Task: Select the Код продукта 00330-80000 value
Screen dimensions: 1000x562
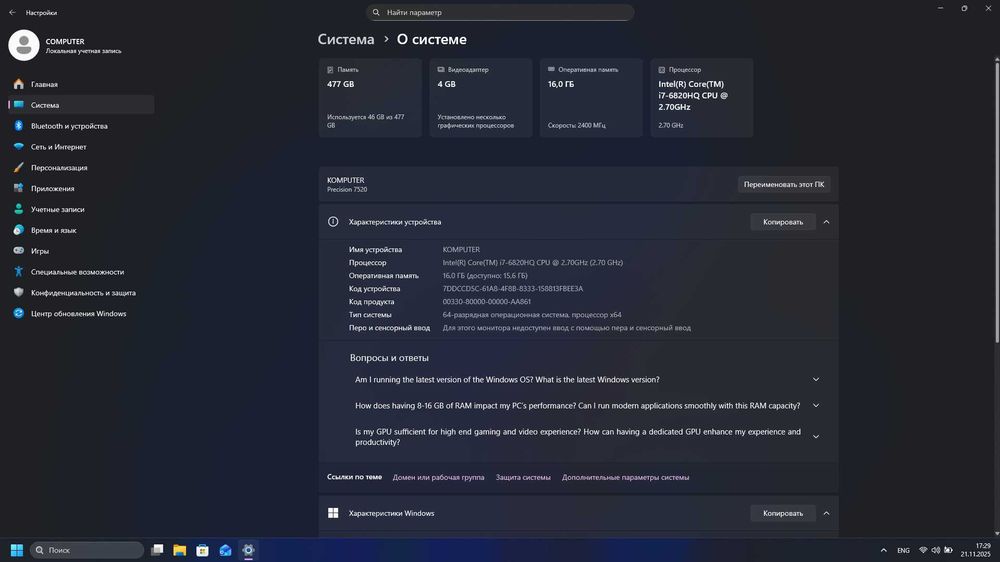Action: coord(487,302)
